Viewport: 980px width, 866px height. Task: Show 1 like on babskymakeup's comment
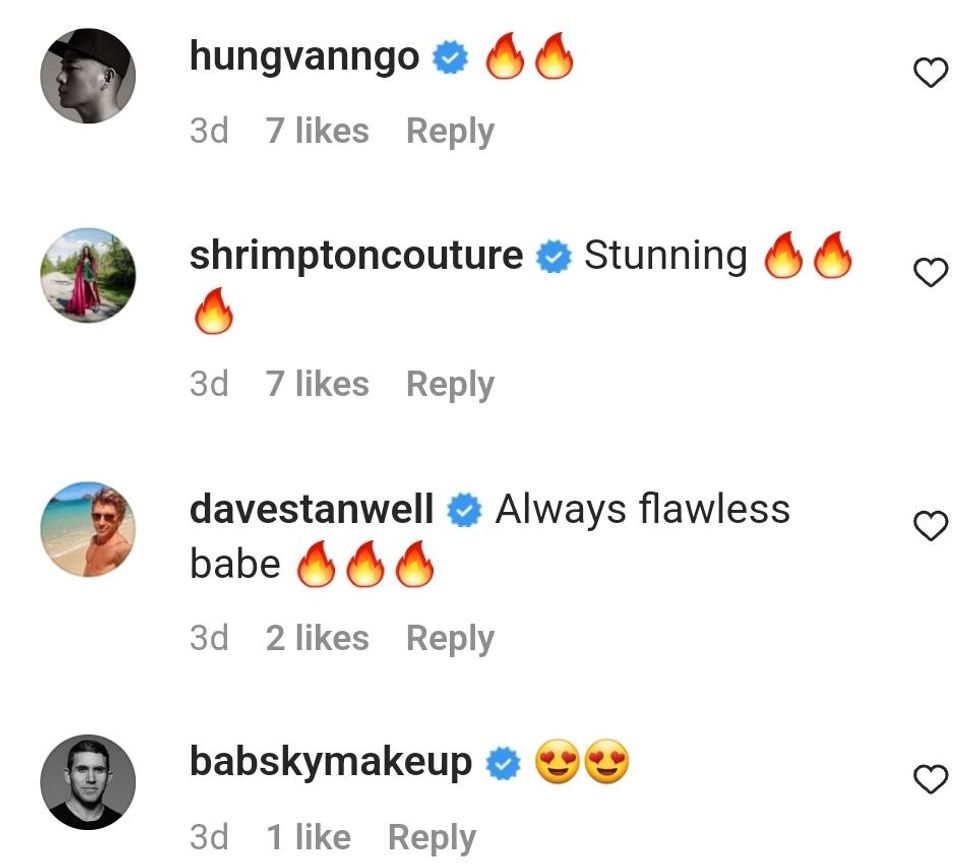tap(308, 837)
